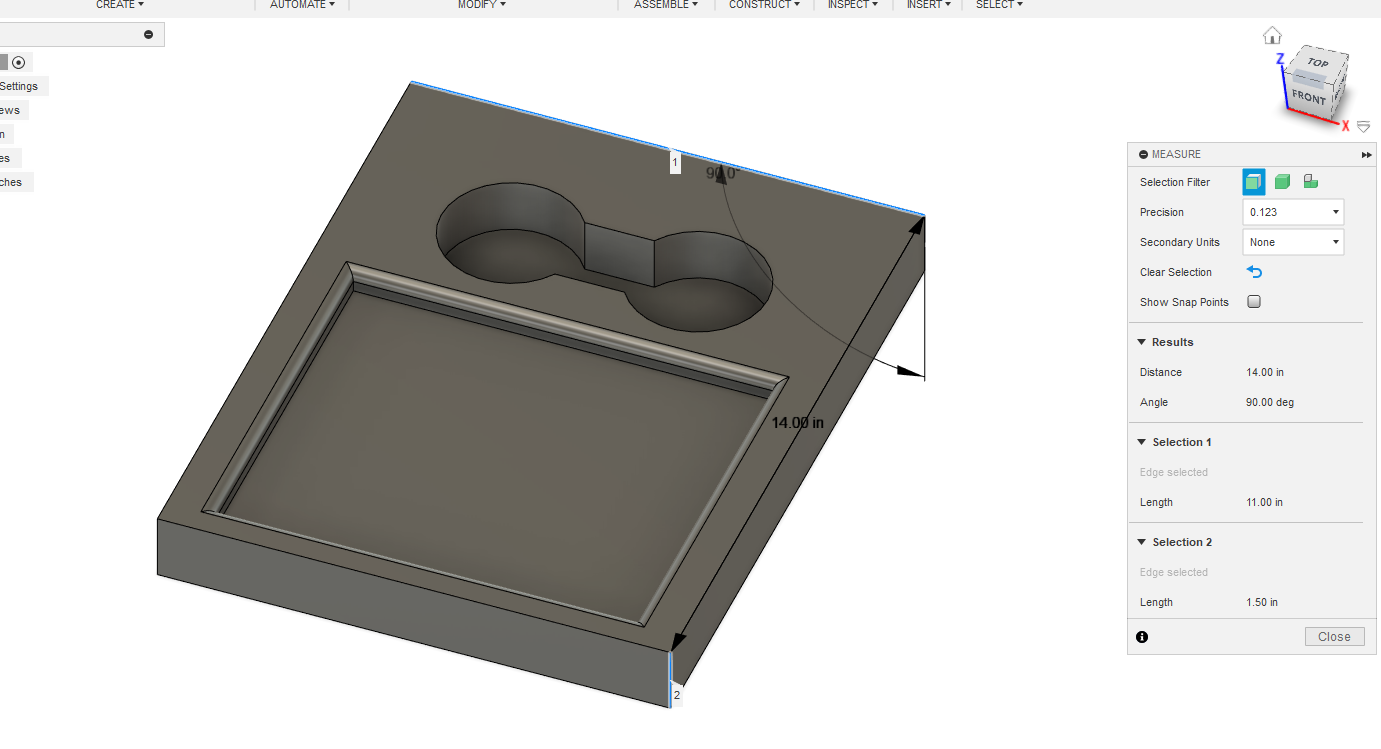Select the Settings item in browser

[x=19, y=86]
